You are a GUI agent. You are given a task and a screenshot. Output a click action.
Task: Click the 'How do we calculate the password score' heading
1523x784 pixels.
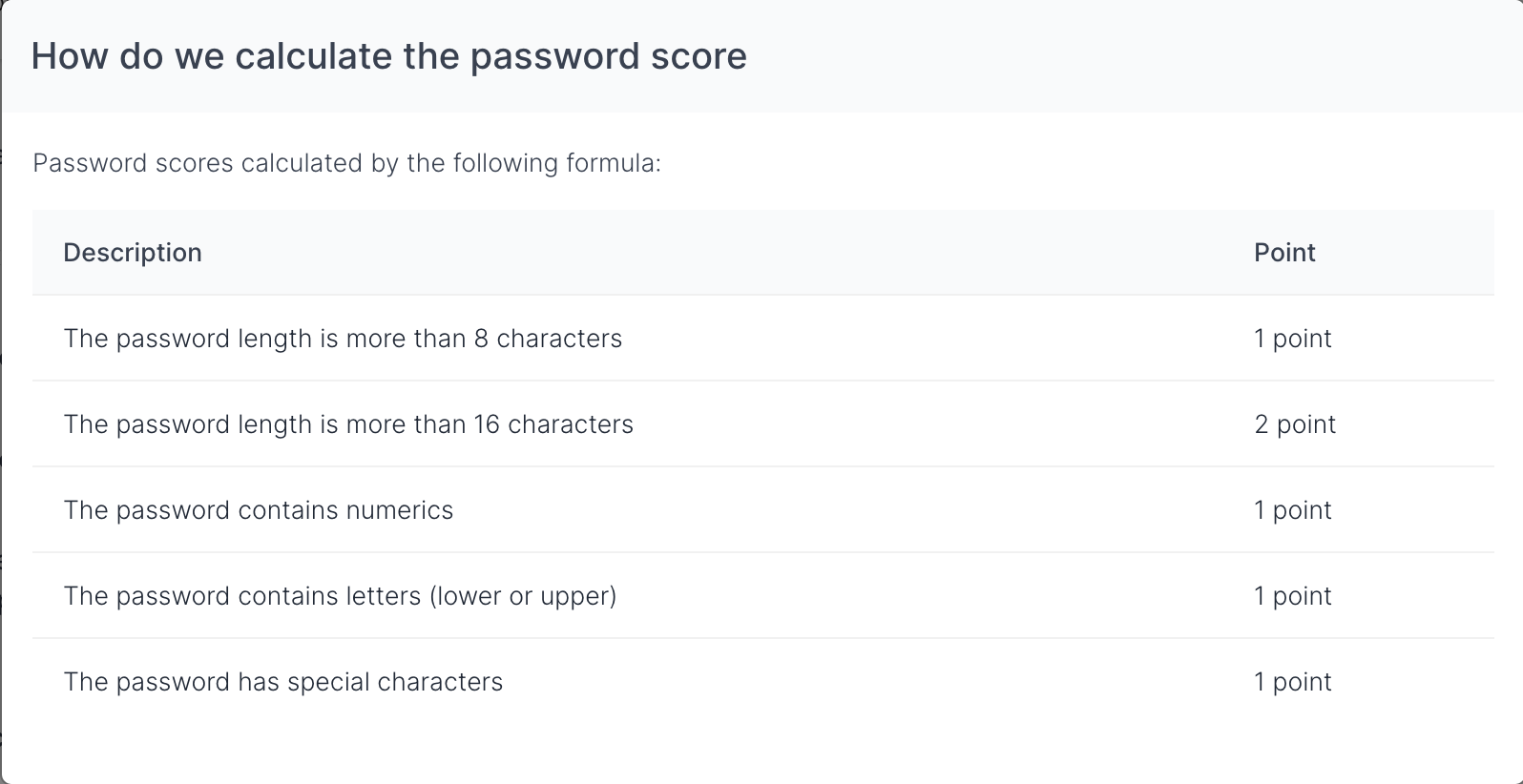(388, 56)
